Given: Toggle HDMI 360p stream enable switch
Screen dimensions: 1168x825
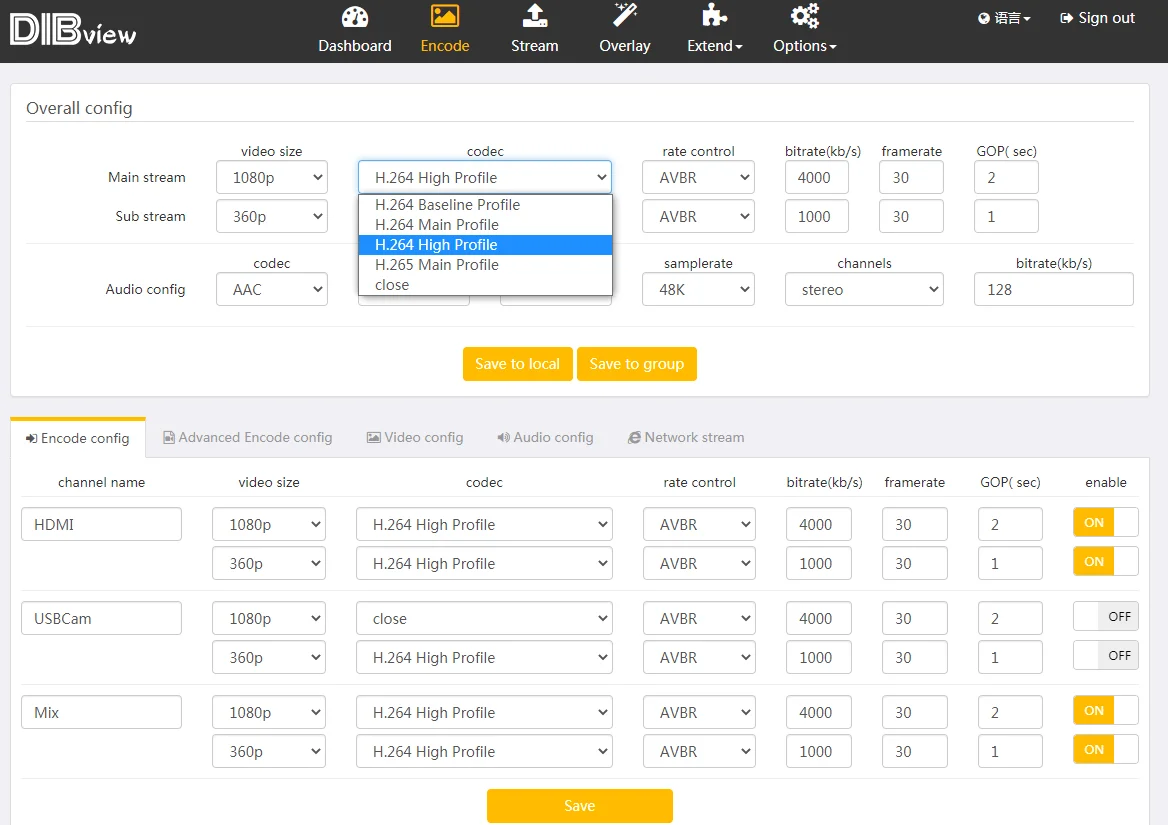Looking at the screenshot, I should [x=1105, y=561].
